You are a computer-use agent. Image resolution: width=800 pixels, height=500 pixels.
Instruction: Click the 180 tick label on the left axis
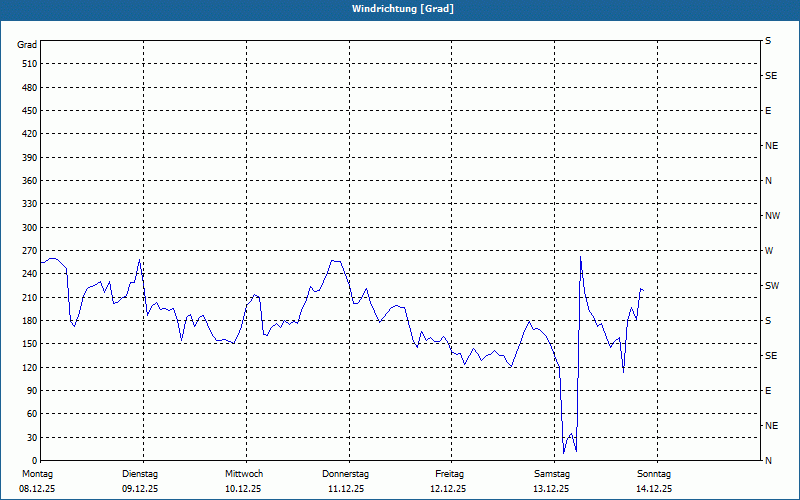[29, 321]
